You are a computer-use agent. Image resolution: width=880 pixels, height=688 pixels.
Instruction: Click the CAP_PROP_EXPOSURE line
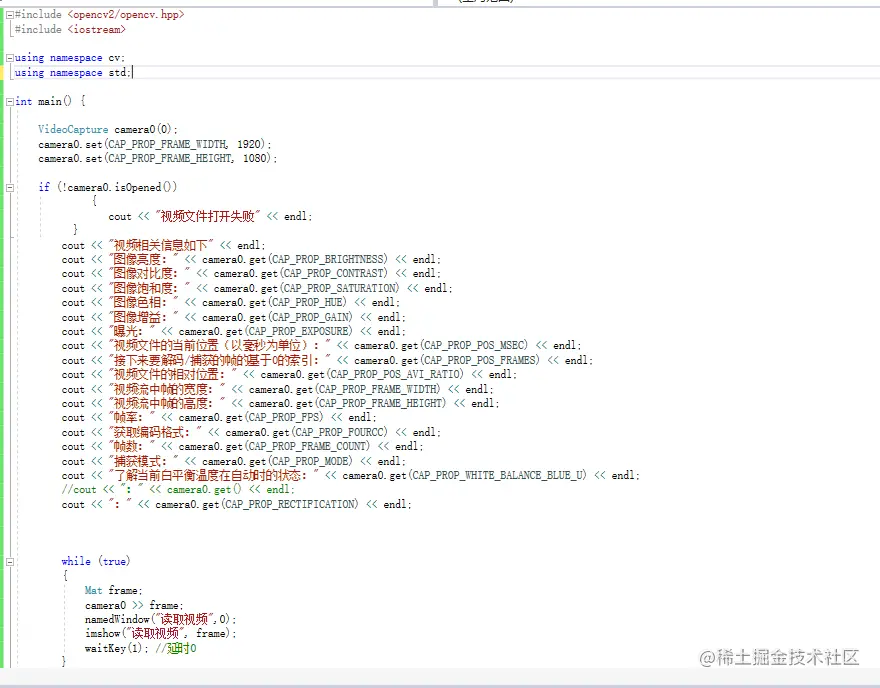[x=234, y=332]
